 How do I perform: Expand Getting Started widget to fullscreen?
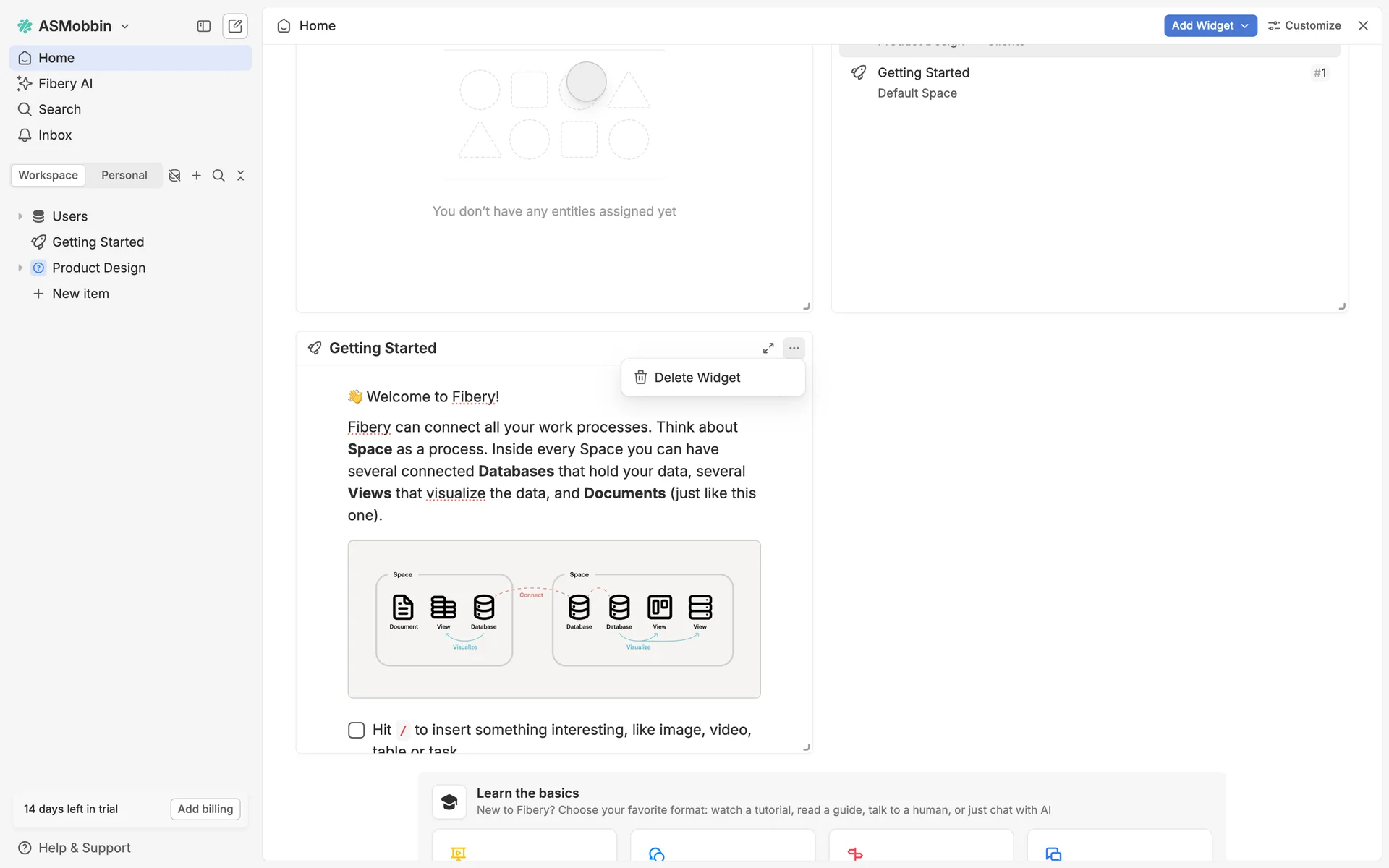768,348
